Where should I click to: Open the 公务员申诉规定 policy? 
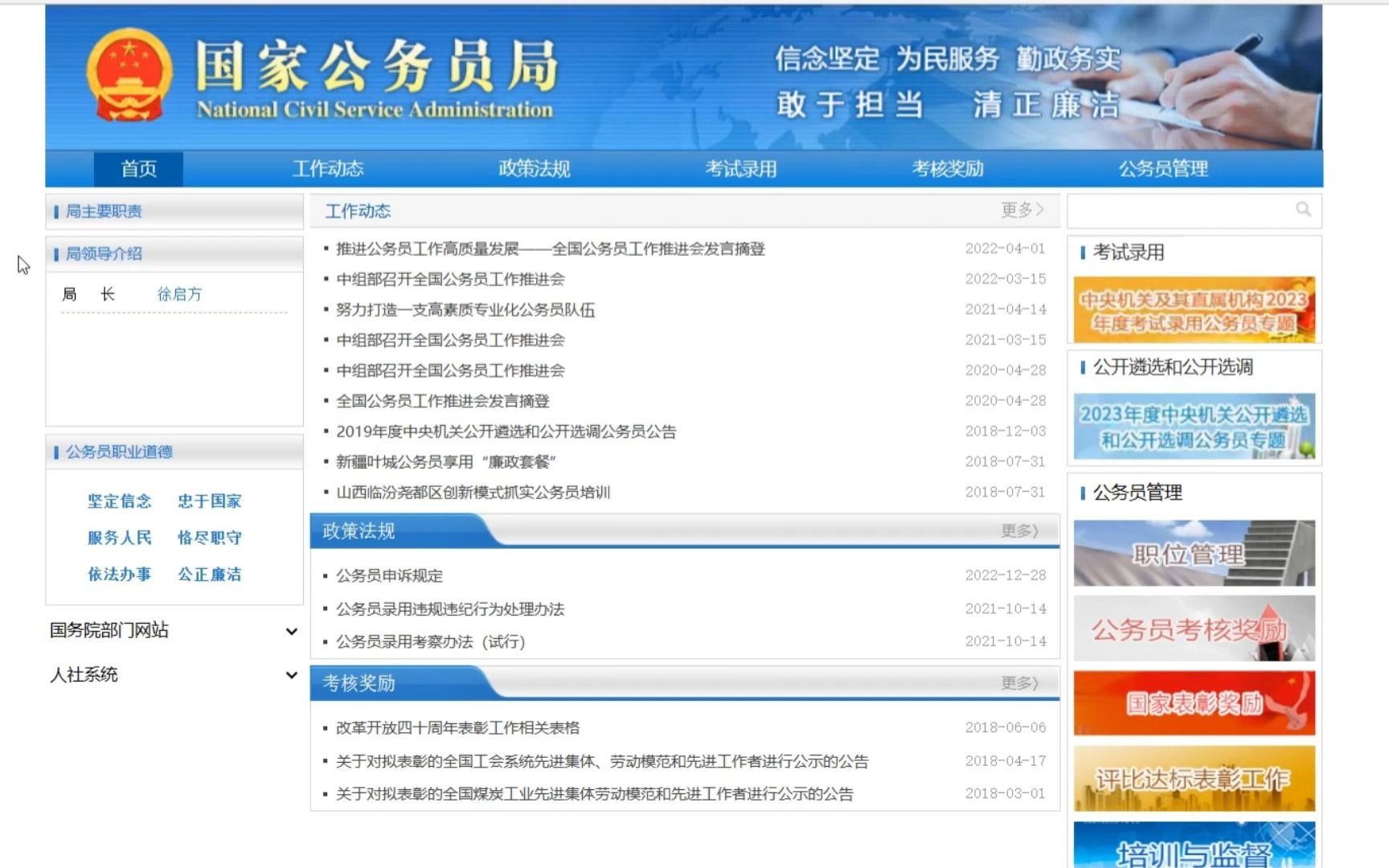click(389, 575)
